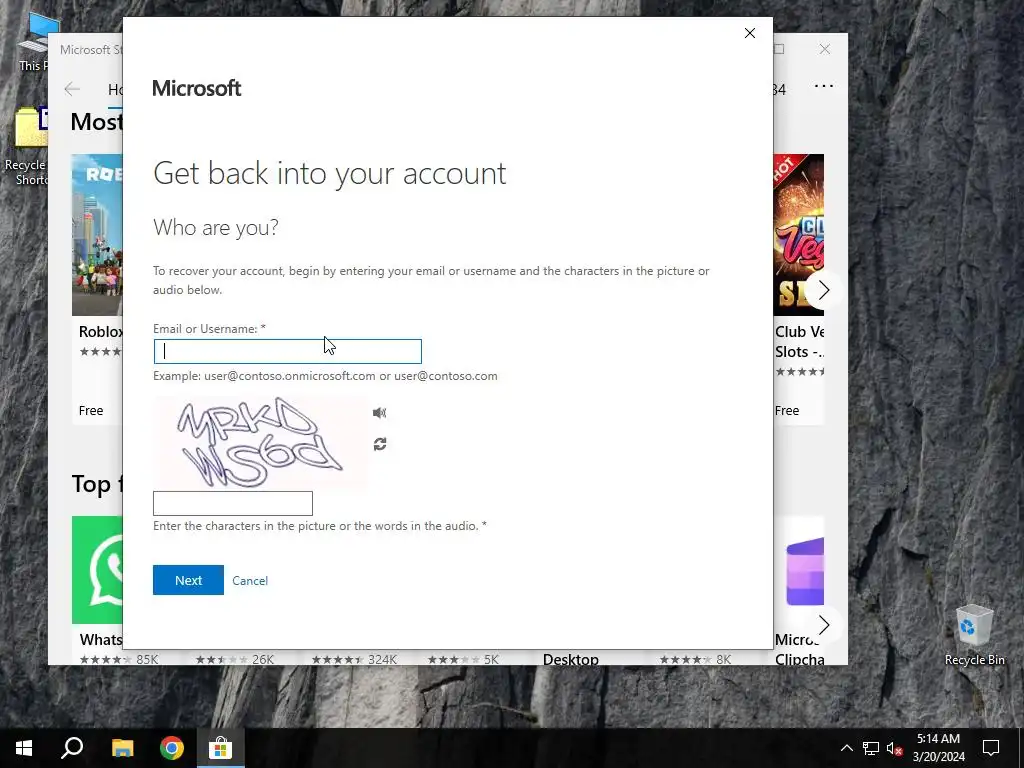This screenshot has height=768, width=1024.
Task: Go back in Microsoft Store window
Action: tap(72, 89)
